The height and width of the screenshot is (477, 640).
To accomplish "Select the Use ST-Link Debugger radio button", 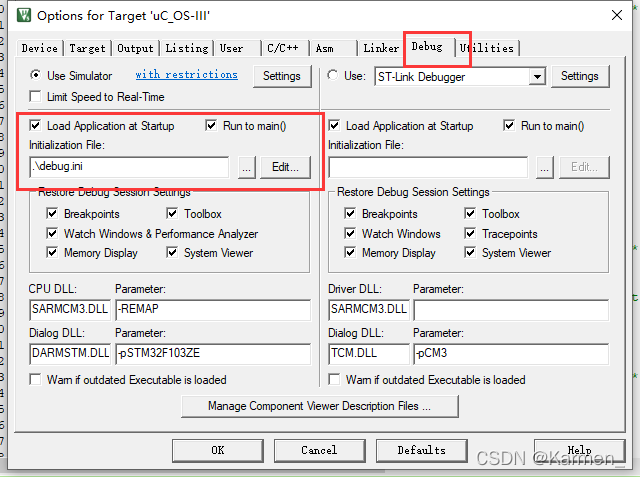I will coord(333,75).
